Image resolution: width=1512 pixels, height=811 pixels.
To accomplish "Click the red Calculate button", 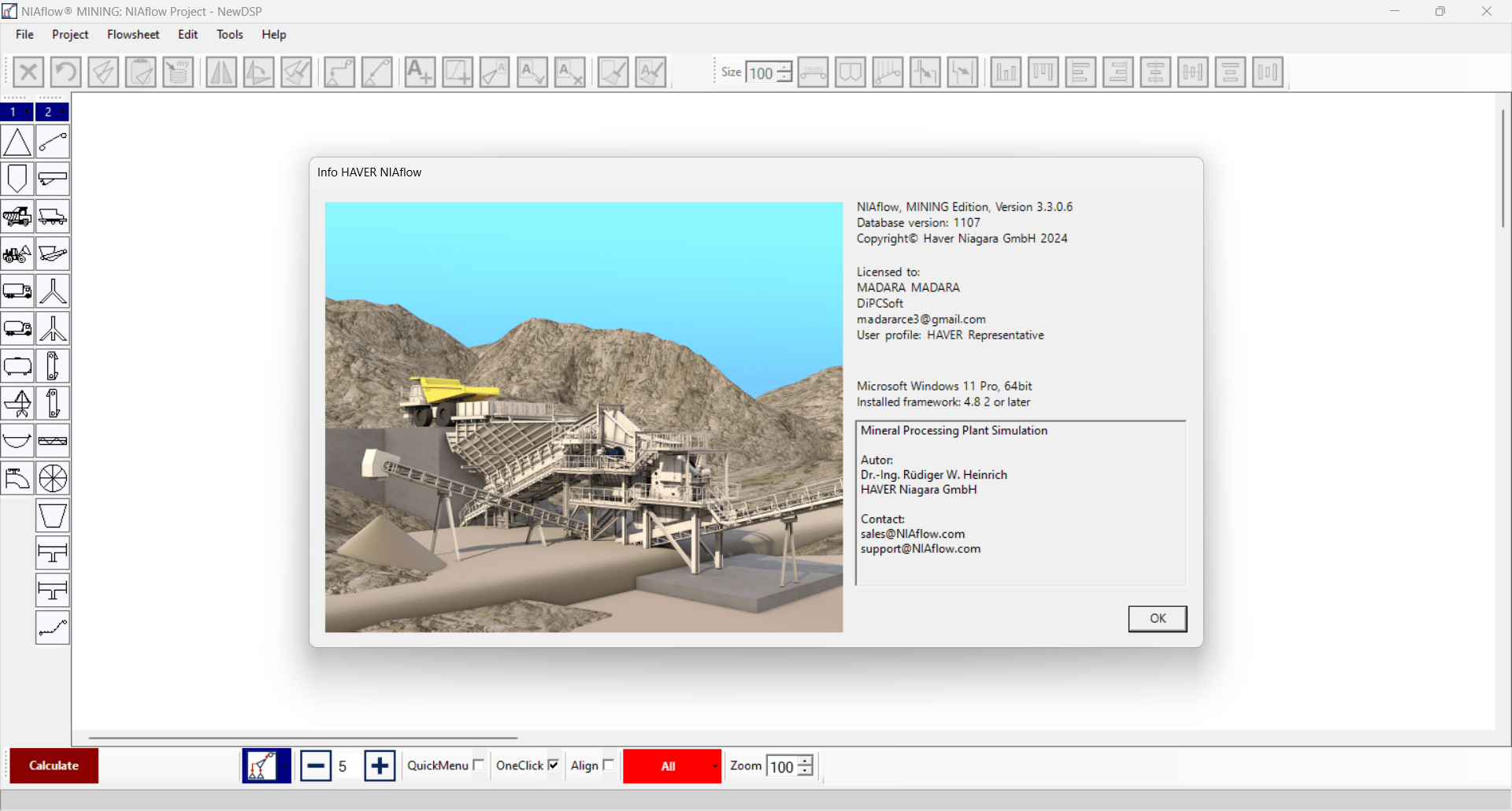I will [54, 765].
